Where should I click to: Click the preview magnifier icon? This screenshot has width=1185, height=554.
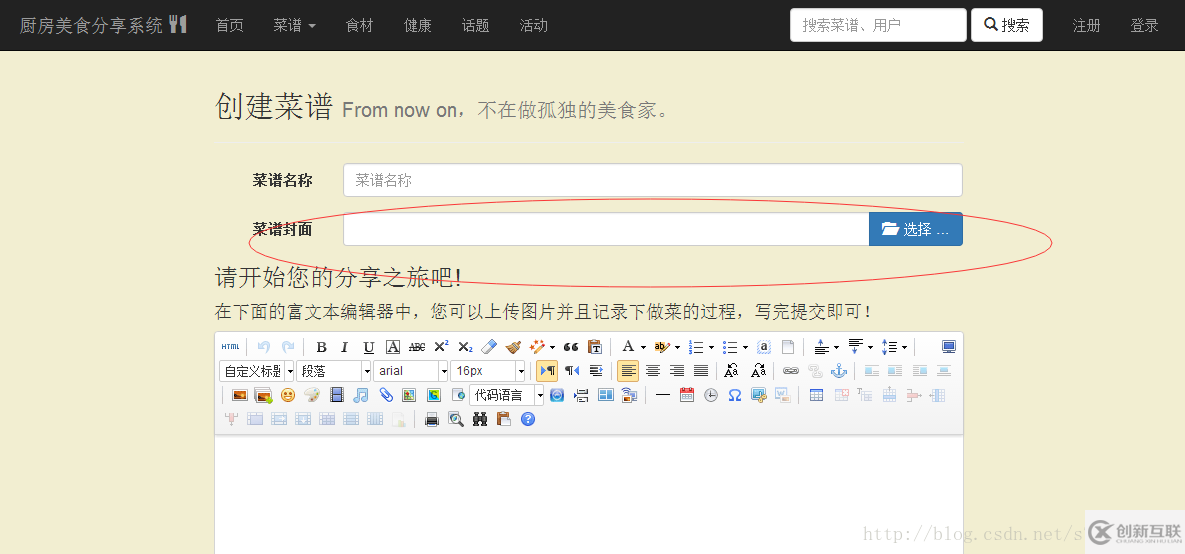456,419
